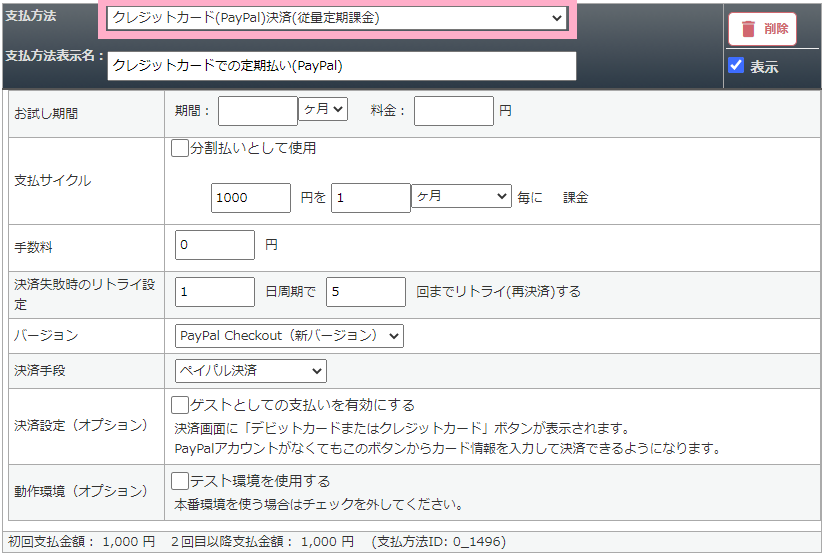Open the バージョン PayPal Checkout dropdown
The image size is (826, 557).
(x=289, y=336)
